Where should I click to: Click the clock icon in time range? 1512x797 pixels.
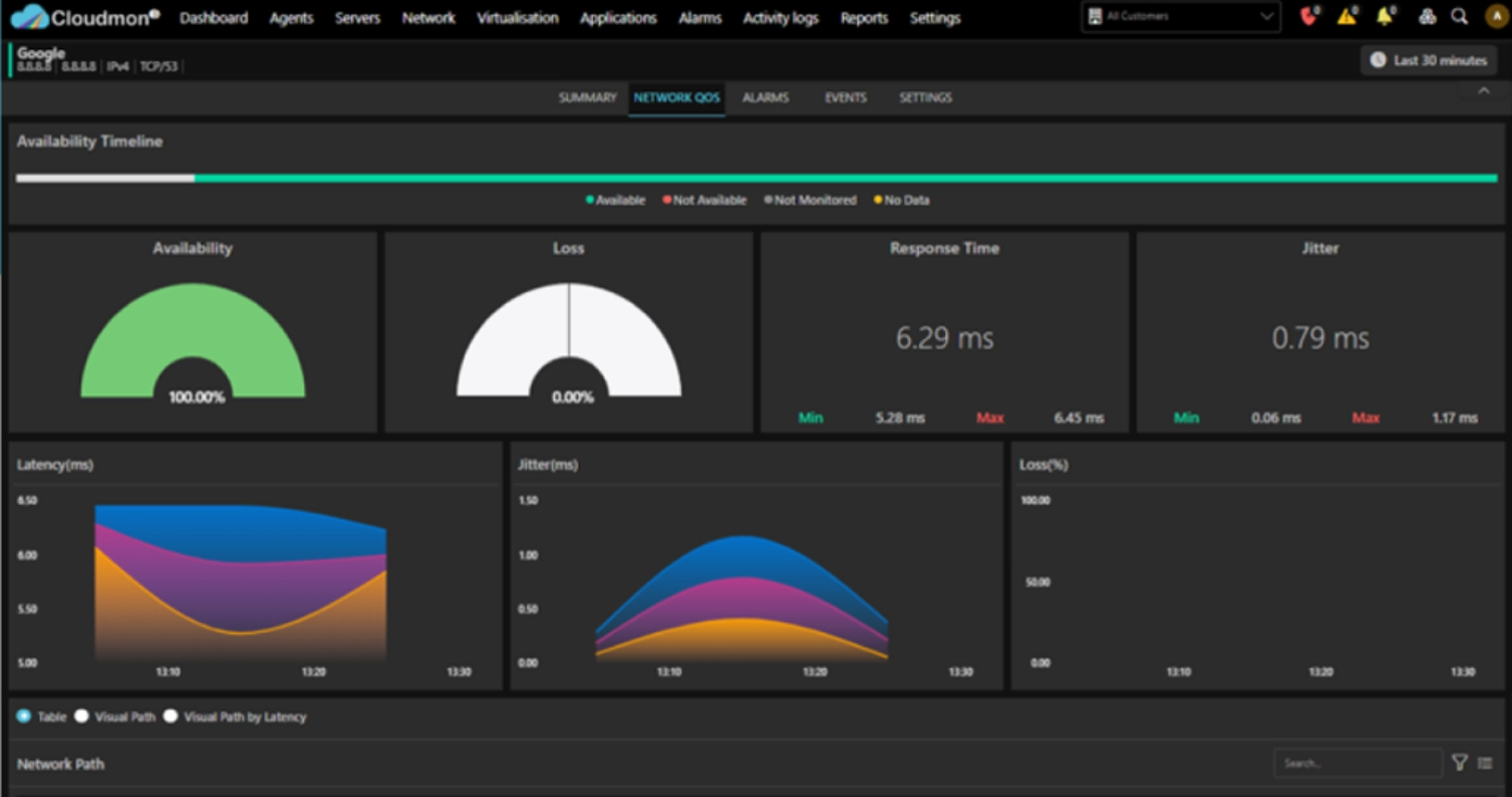[1379, 60]
